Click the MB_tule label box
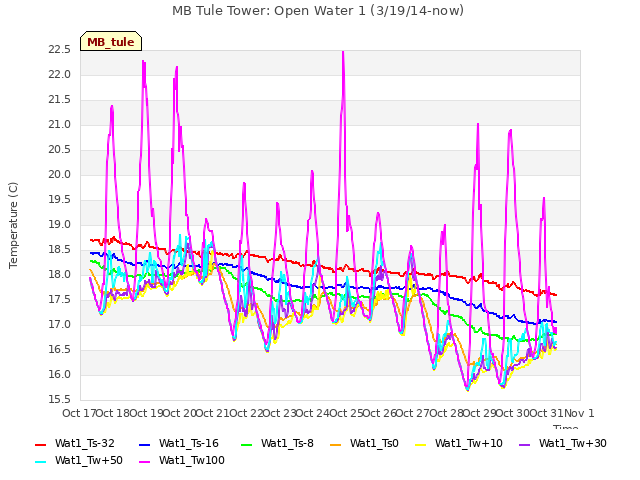Viewport: 640px width, 480px height. 111,41
